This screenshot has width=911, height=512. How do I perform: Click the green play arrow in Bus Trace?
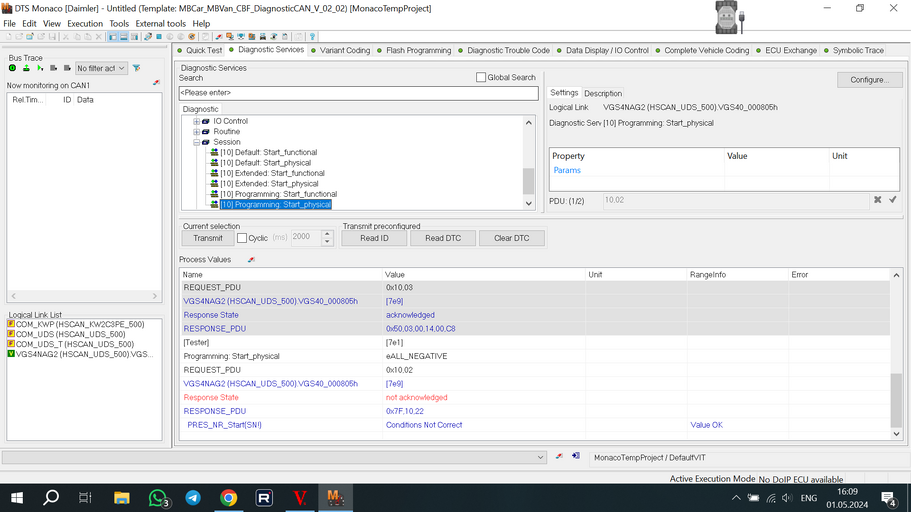tap(40, 68)
